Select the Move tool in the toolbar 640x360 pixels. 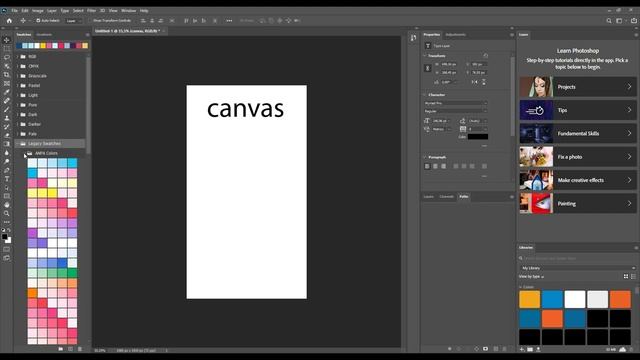tap(7, 40)
